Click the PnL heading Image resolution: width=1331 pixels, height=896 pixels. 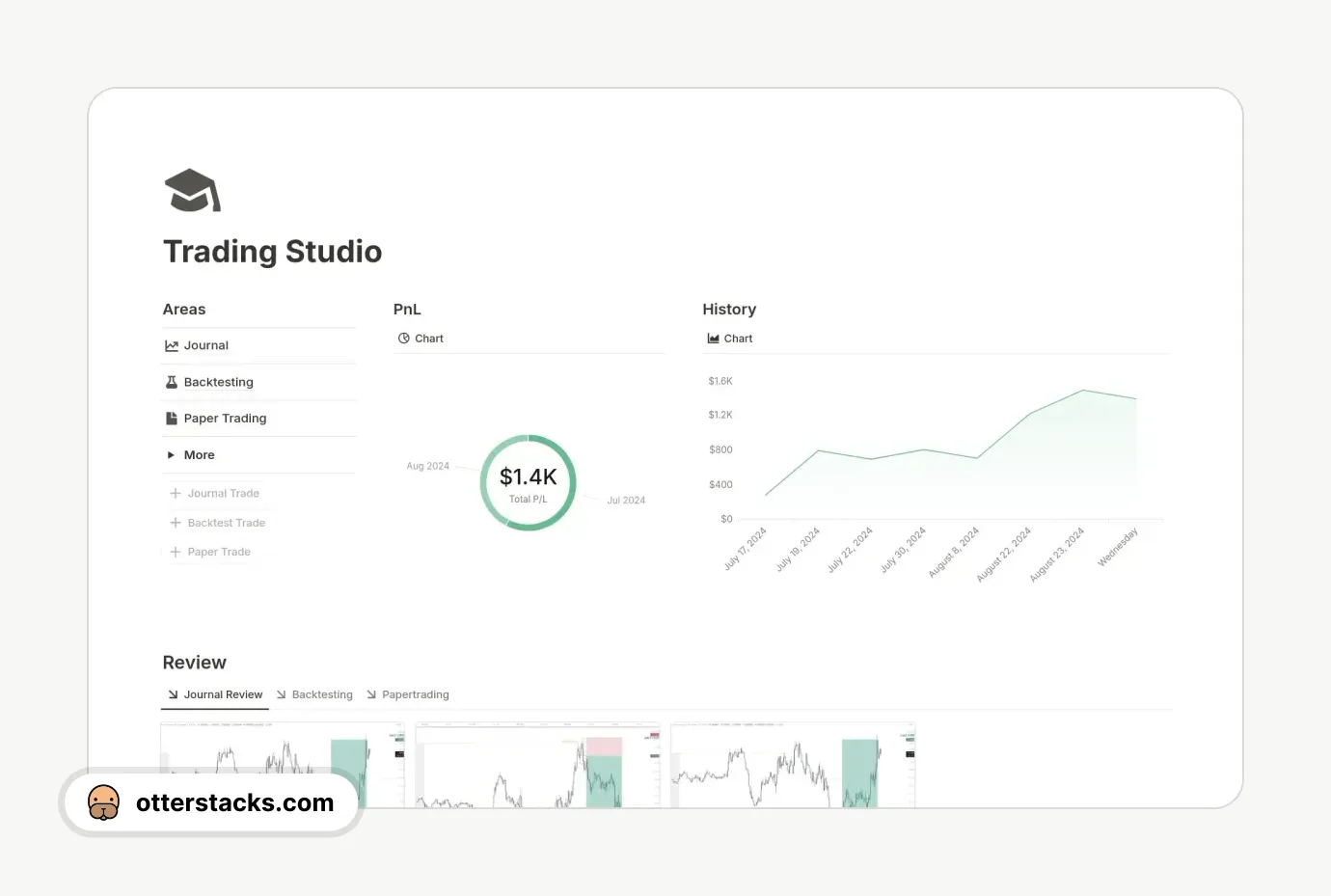[x=407, y=310]
